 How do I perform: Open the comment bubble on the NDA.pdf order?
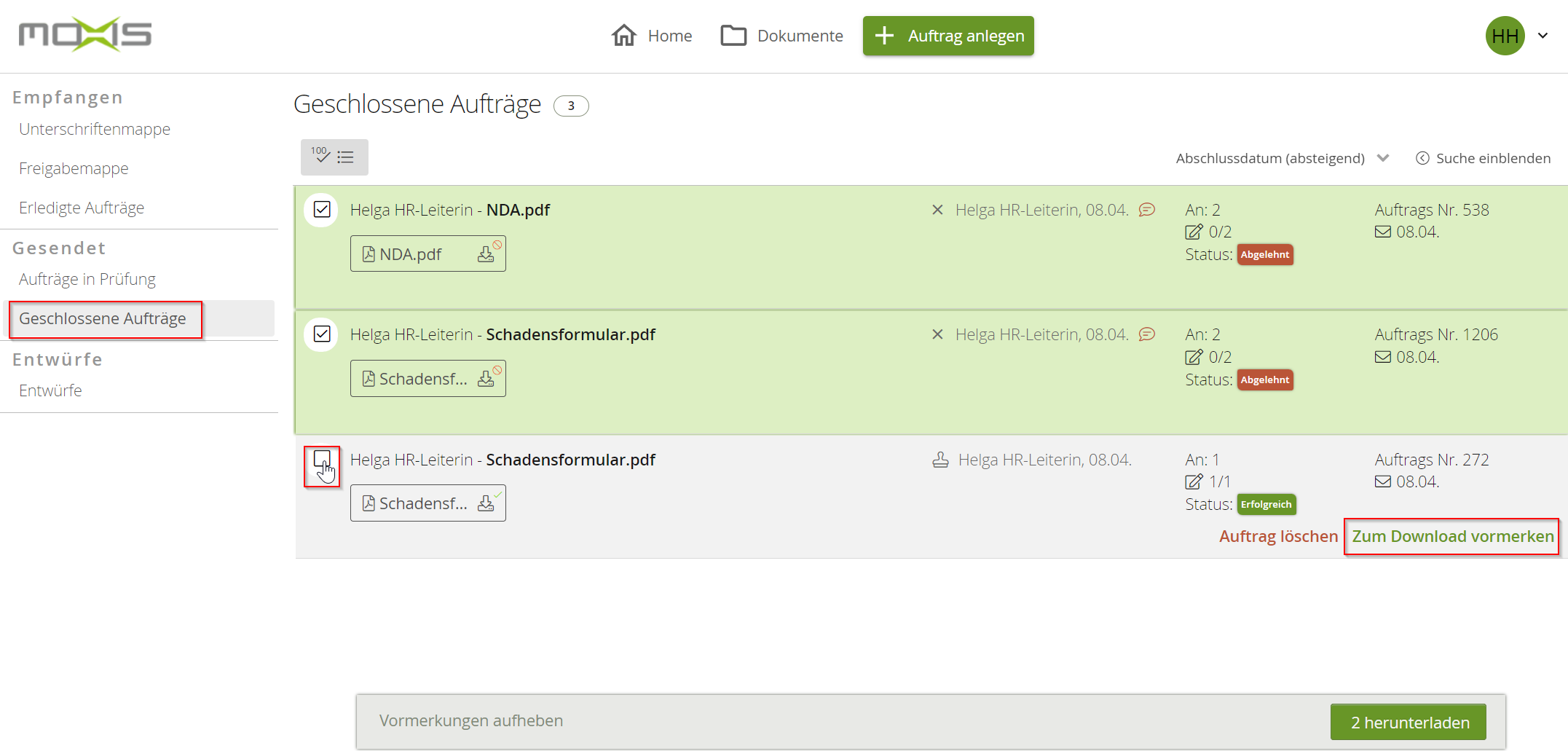click(x=1148, y=209)
